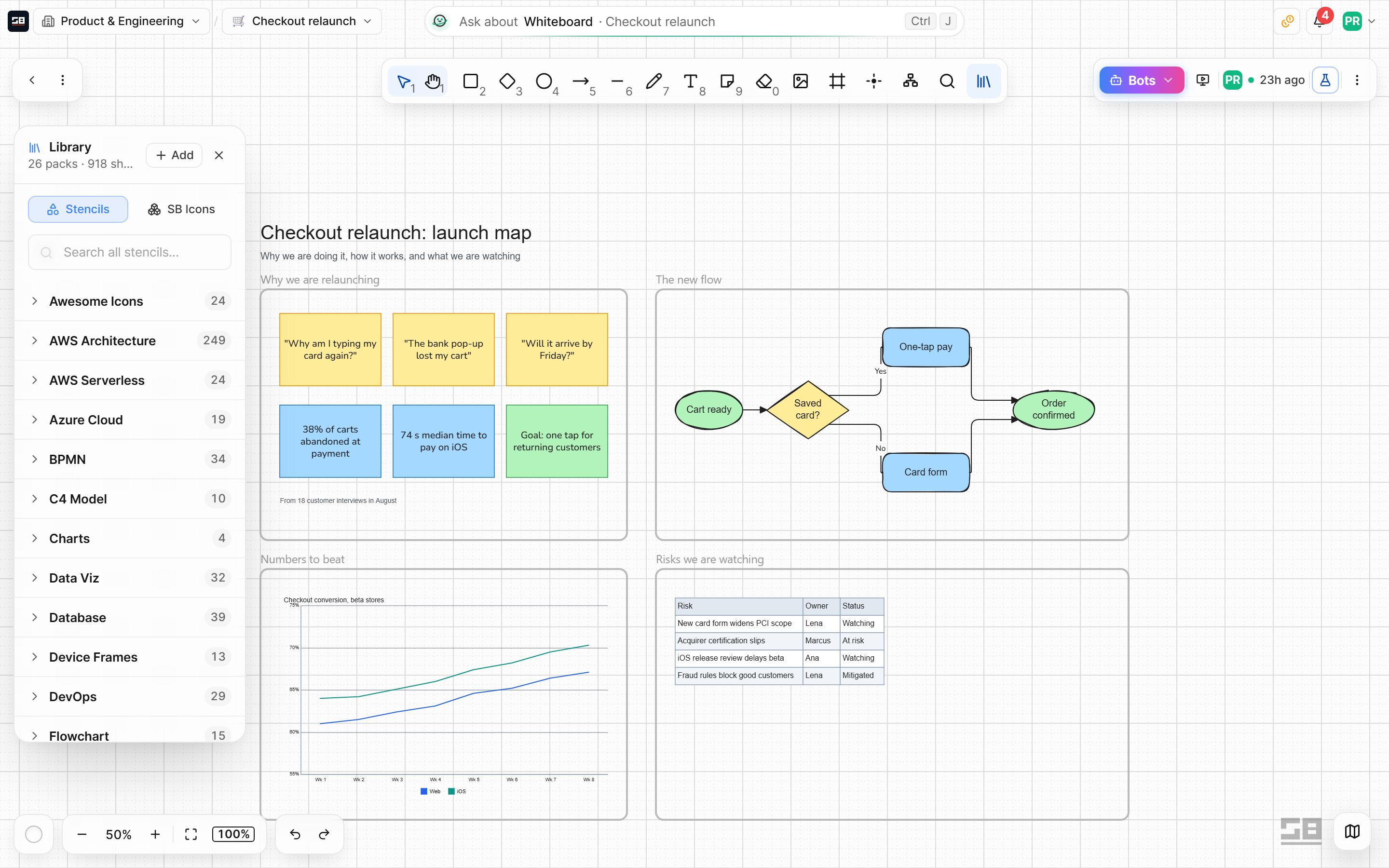The width and height of the screenshot is (1389, 868).
Task: Undo the last action
Action: [x=295, y=834]
